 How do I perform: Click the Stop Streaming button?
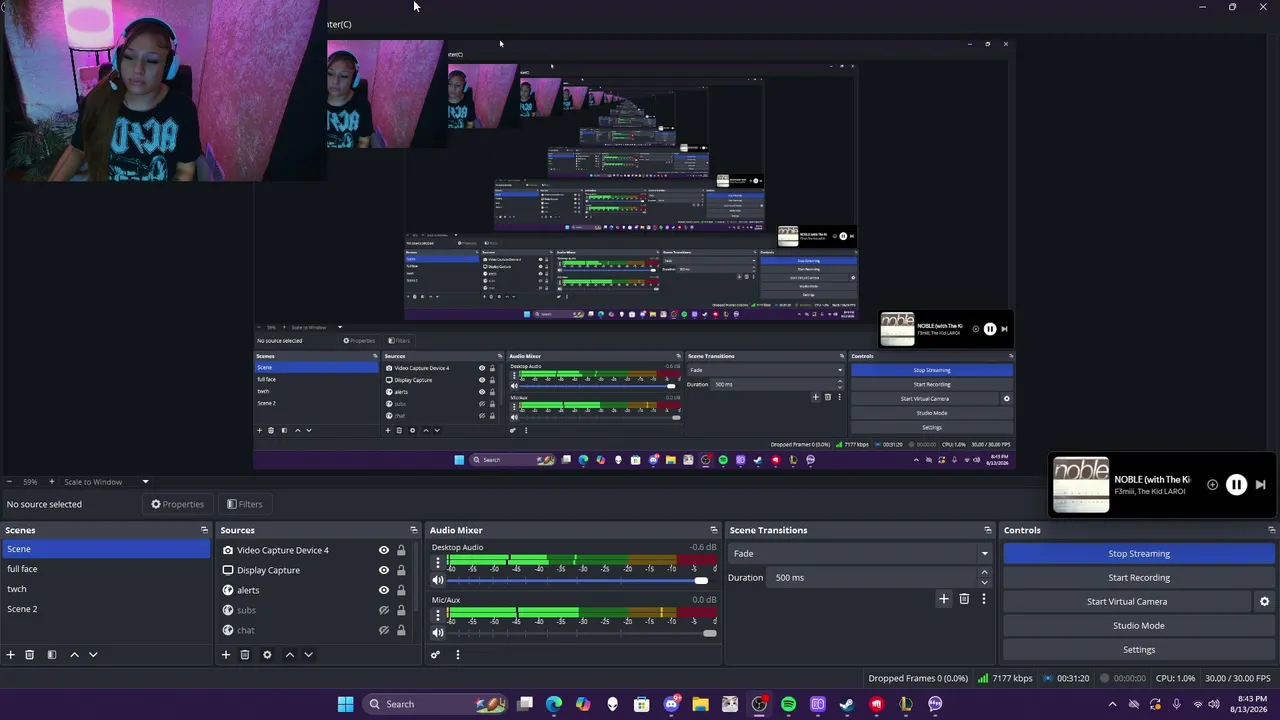pos(1139,554)
